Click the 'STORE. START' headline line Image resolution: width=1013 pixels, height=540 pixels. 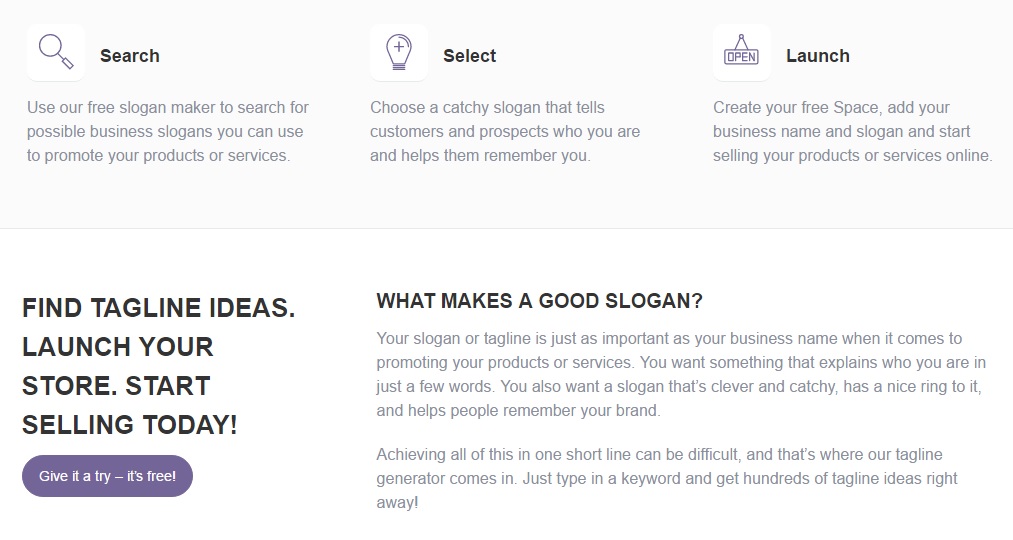[x=115, y=386]
